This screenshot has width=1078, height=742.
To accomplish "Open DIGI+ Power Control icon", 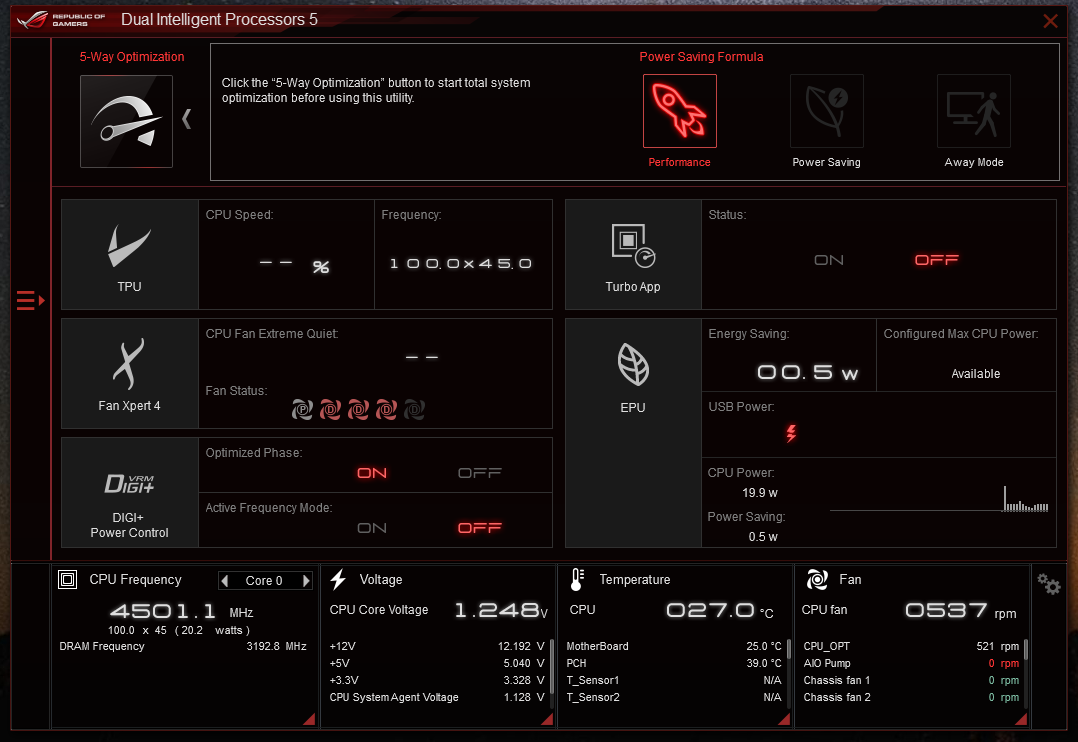I will coord(129,484).
